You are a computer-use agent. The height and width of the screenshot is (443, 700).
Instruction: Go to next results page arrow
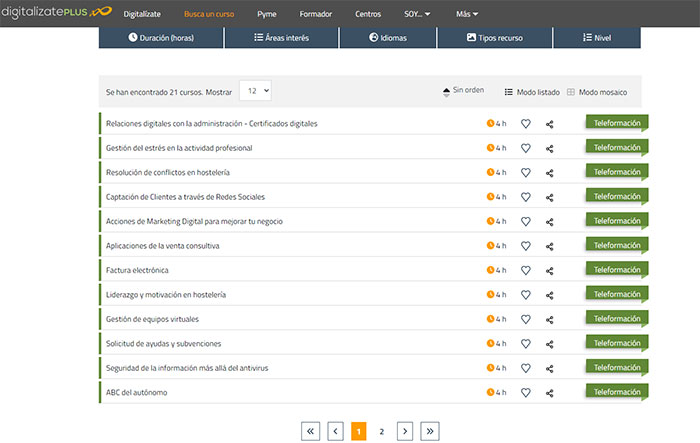405,431
